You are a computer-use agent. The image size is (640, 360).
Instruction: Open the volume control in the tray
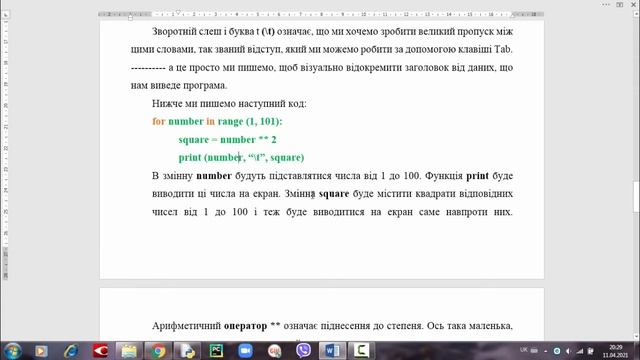tap(568, 351)
